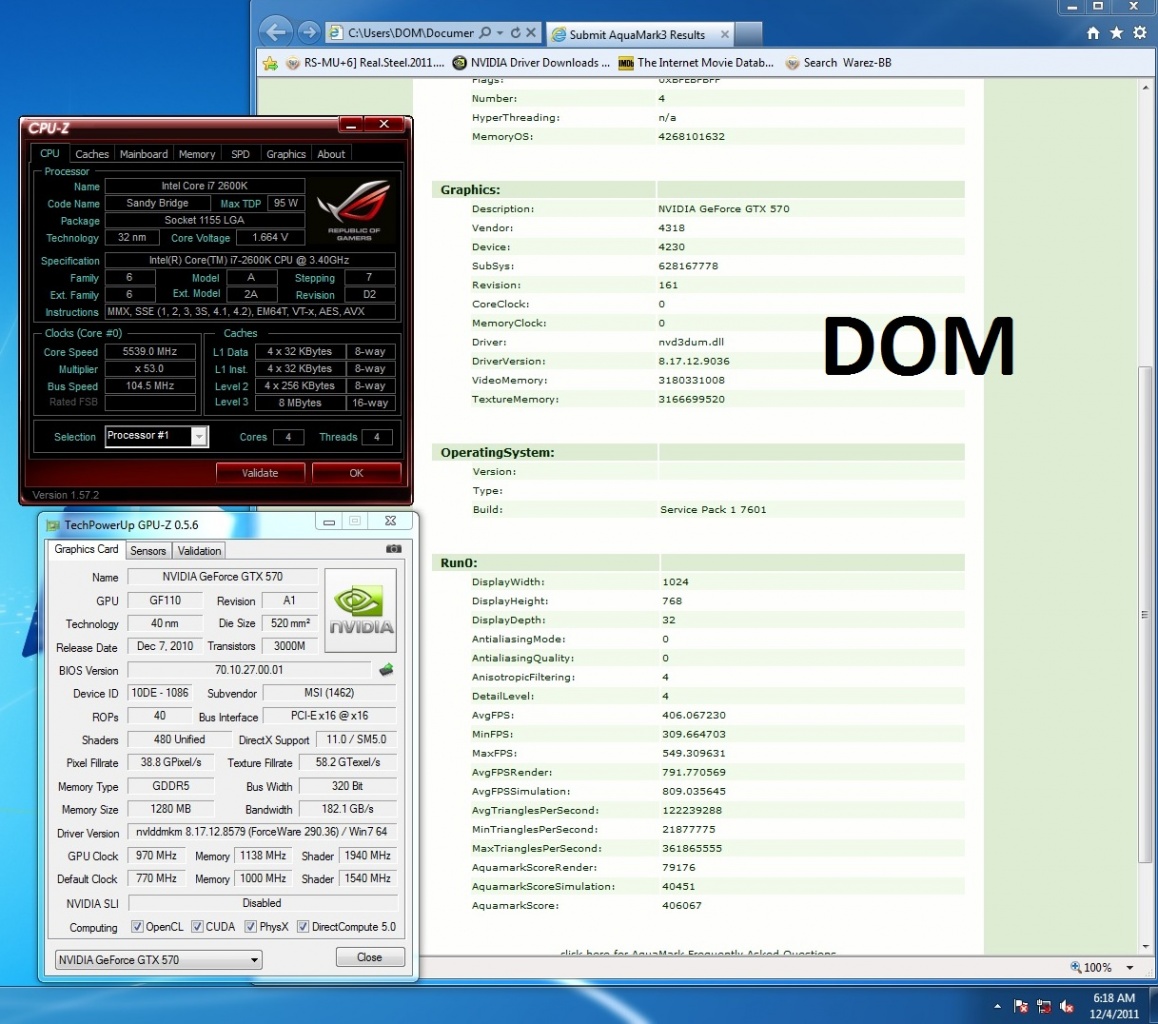Uncheck the OpenCL checkbox

137,927
